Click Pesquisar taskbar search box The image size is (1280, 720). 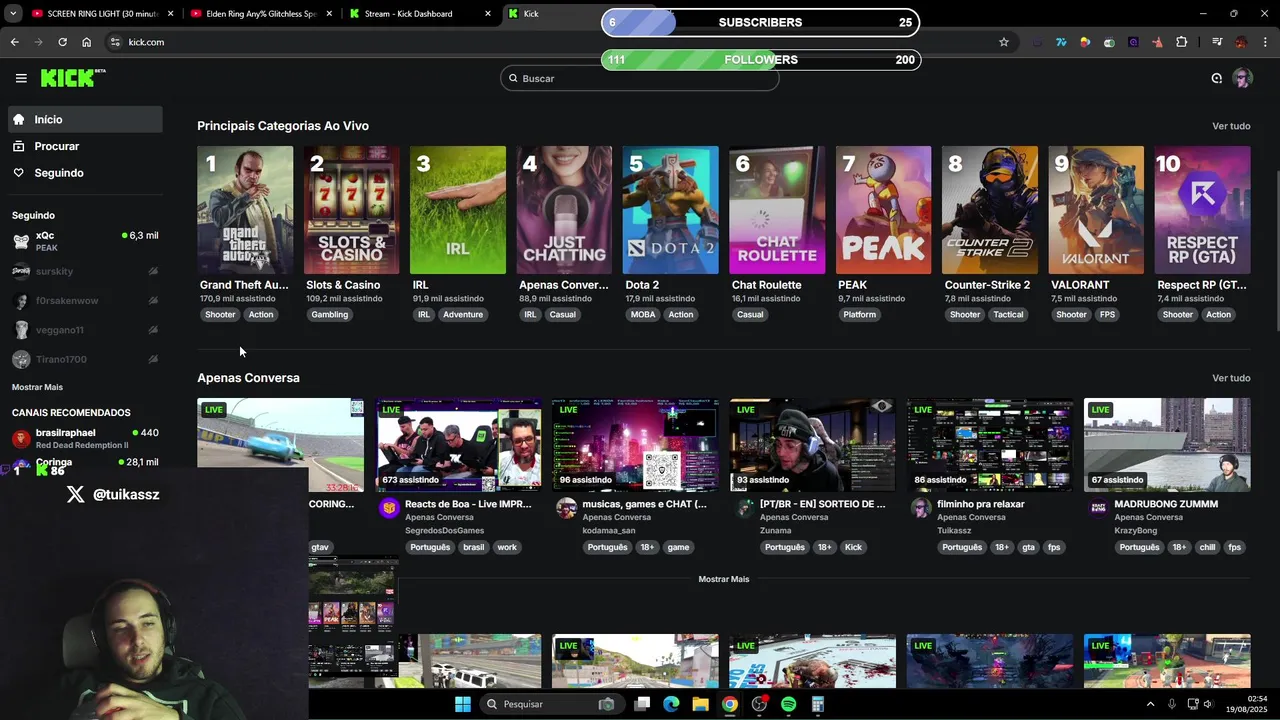(550, 704)
